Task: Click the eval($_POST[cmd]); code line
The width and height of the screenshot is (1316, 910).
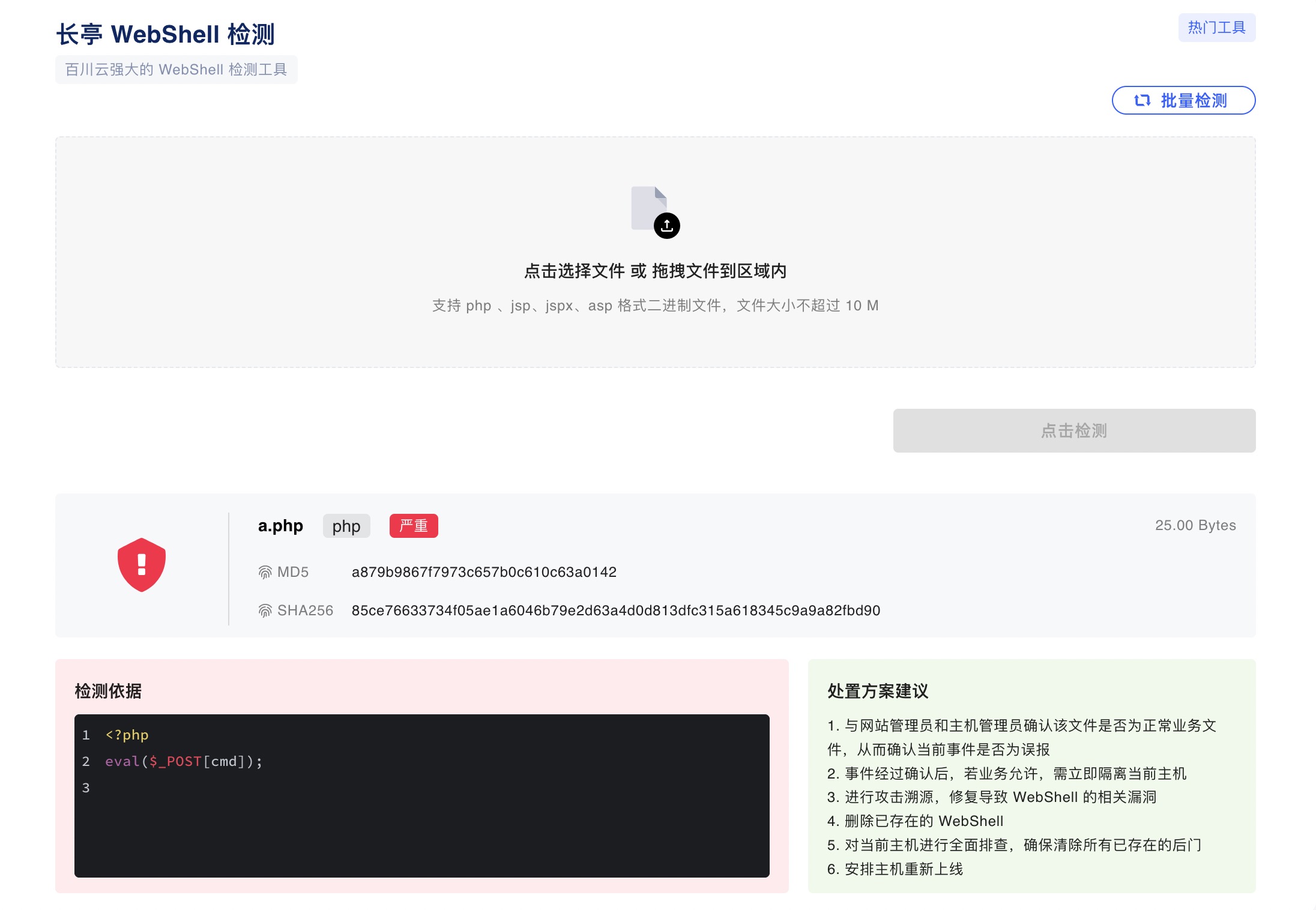Action: click(184, 761)
